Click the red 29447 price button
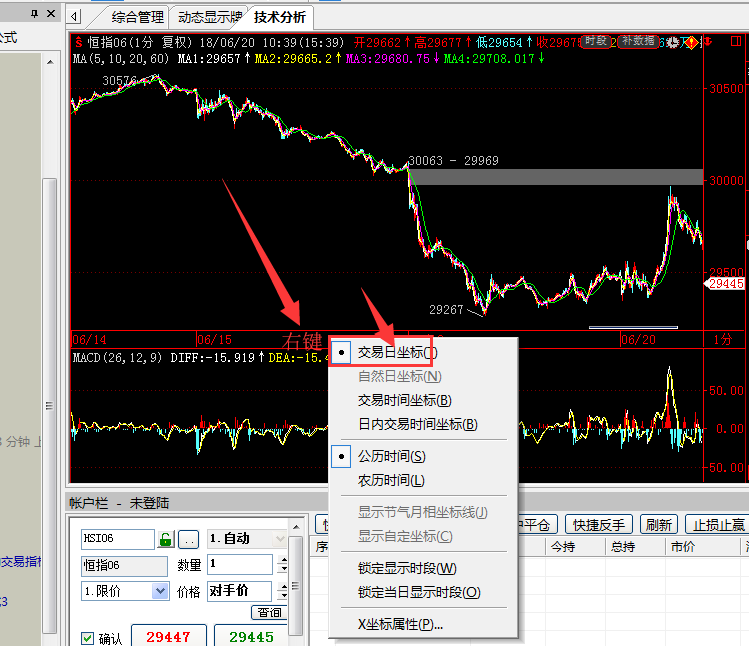This screenshot has width=749, height=646. [168, 636]
